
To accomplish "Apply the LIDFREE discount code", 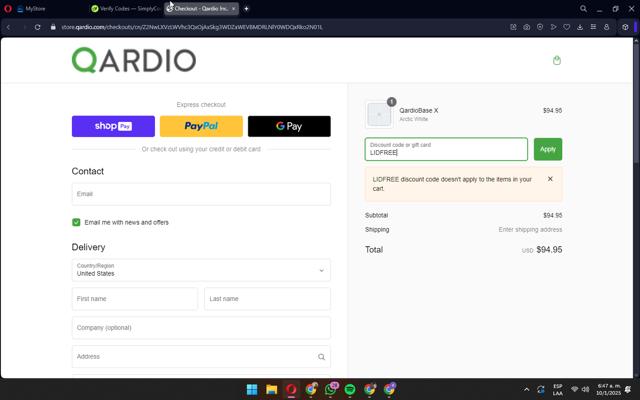I will 548,149.
